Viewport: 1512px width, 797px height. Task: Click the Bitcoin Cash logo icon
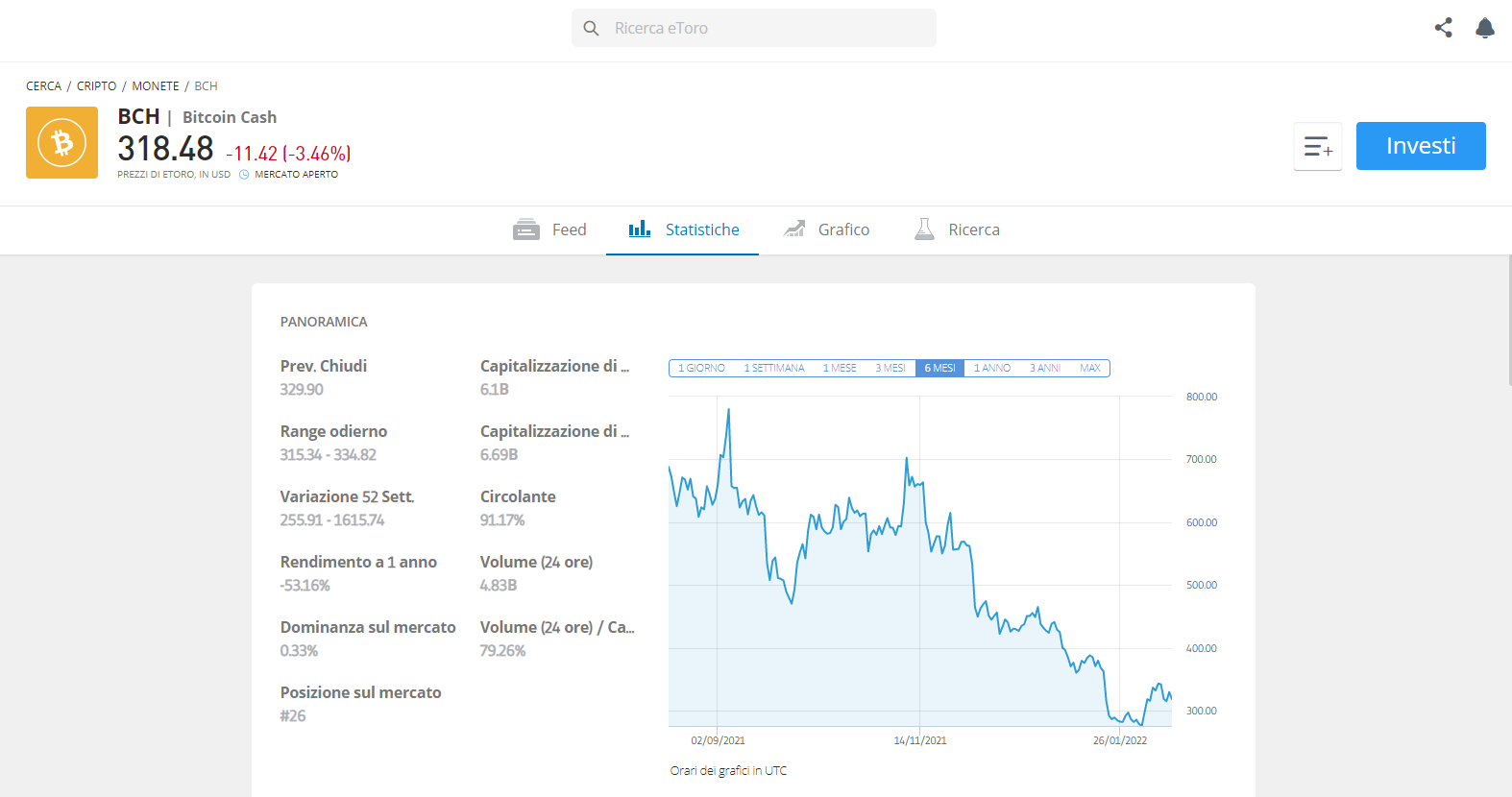61,142
